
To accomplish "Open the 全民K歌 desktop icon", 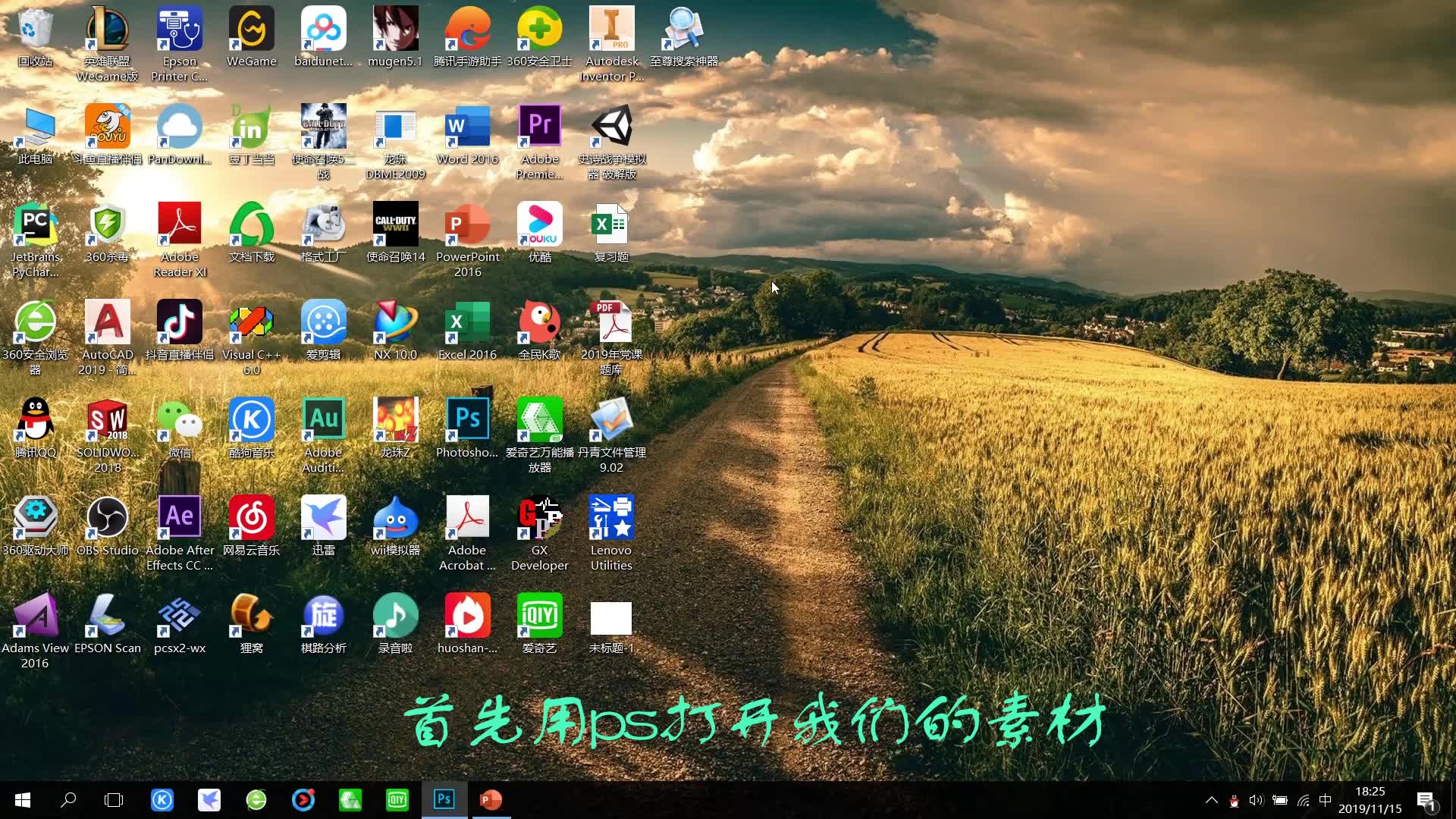I will 539,331.
